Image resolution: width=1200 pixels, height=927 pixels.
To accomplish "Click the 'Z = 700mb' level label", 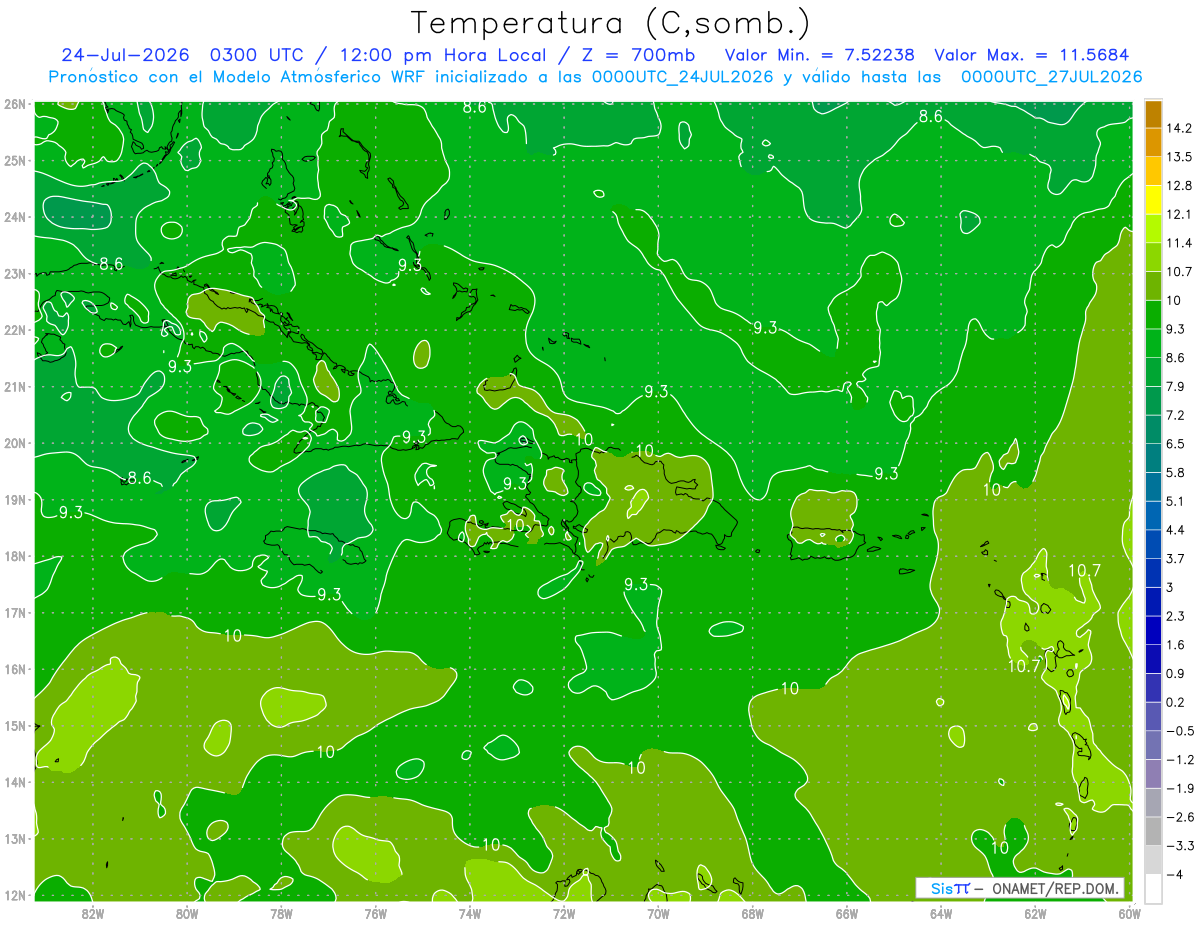I will (640, 55).
